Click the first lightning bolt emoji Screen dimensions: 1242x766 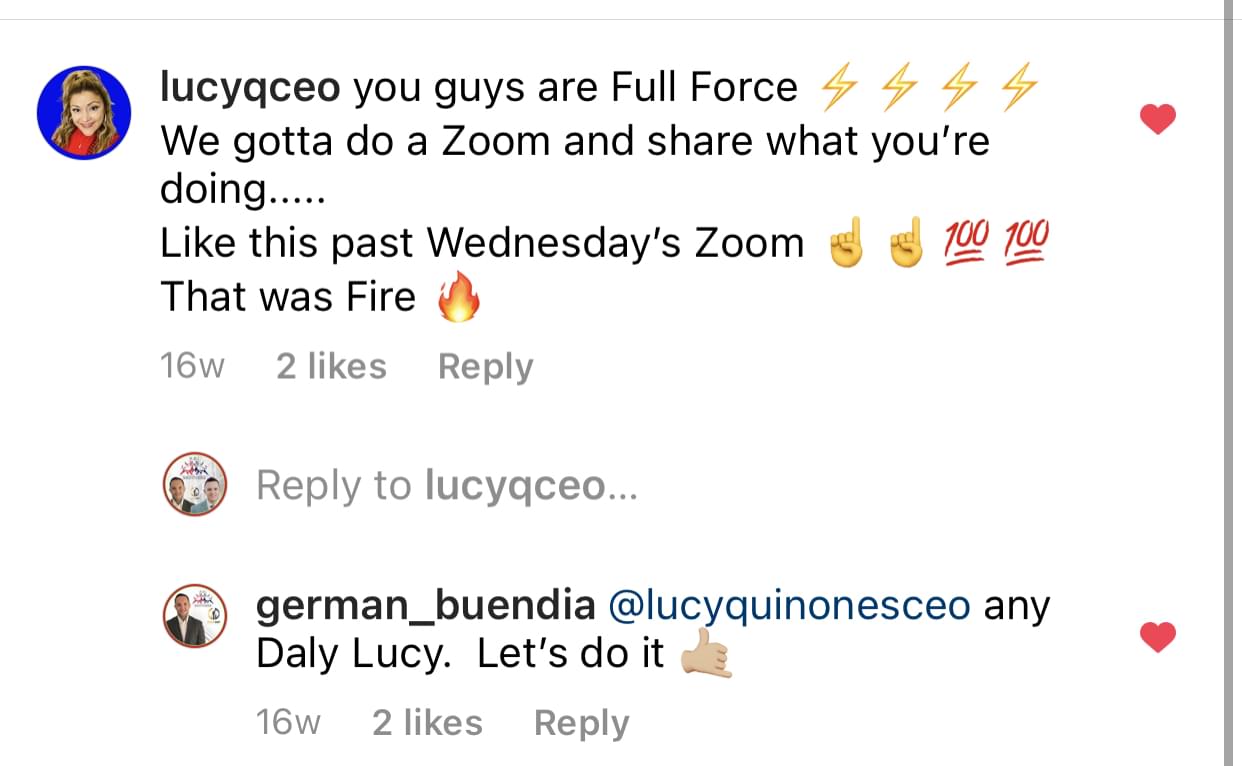pyautogui.click(x=838, y=90)
